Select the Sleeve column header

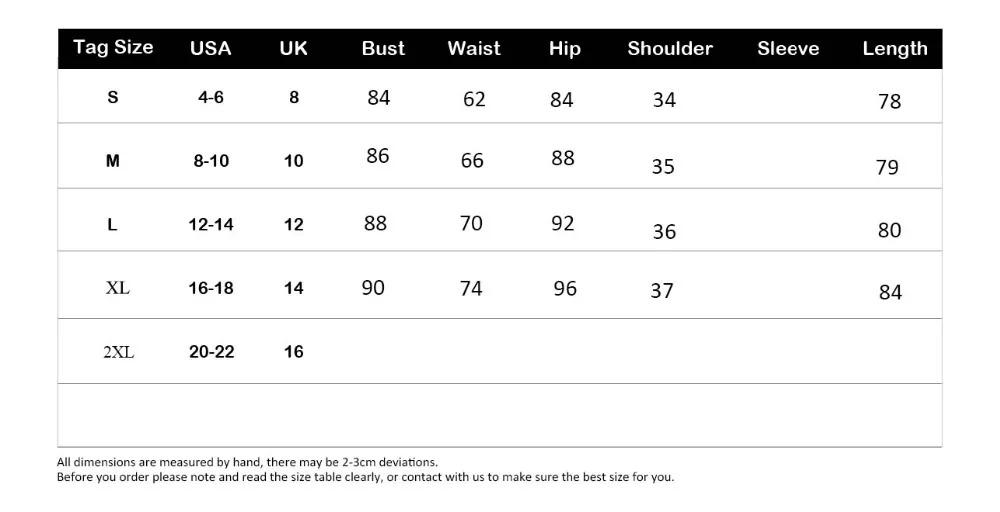pos(788,48)
